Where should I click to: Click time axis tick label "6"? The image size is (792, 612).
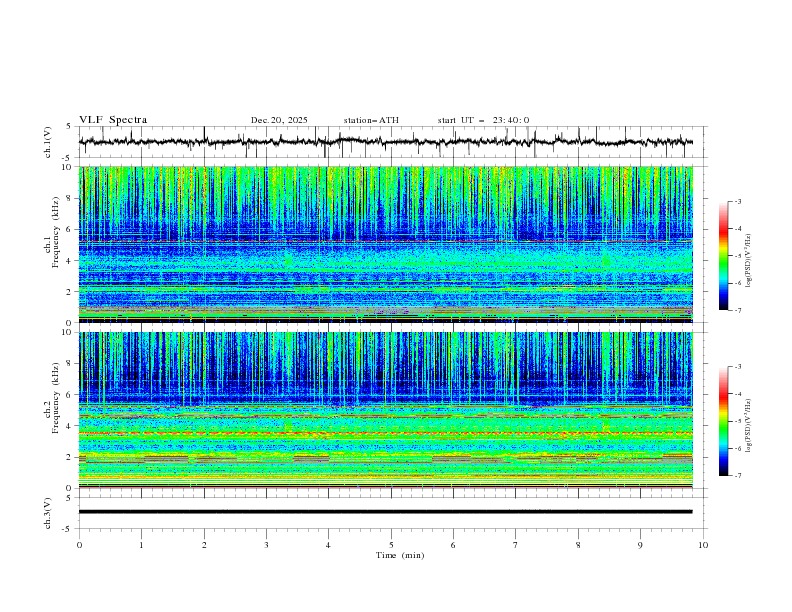(453, 545)
